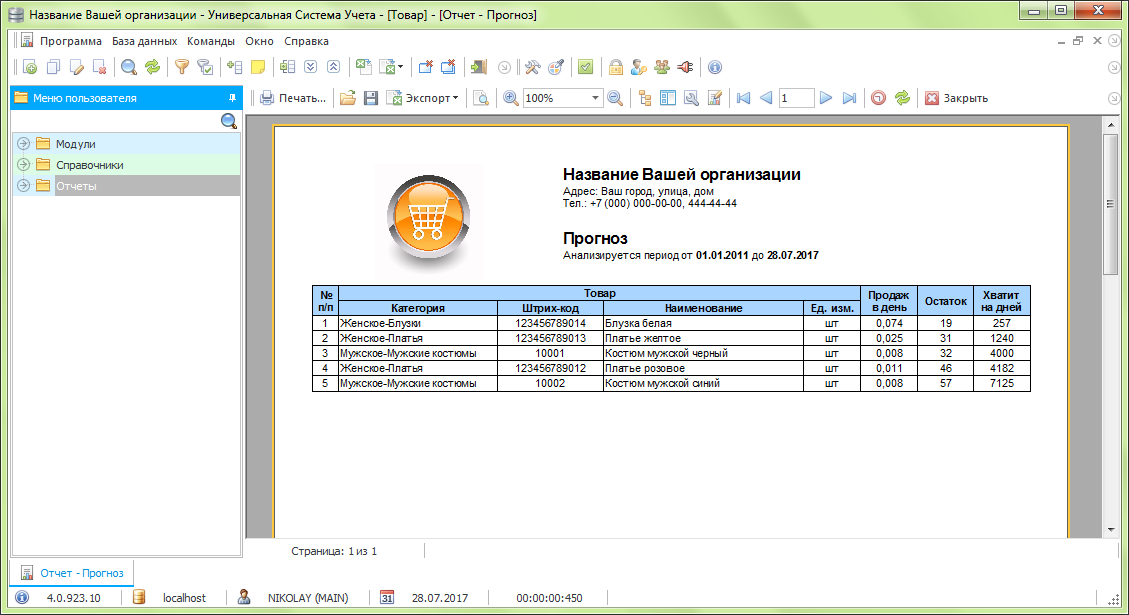The image size is (1129, 615).
Task: Click the scrollbar down arrow
Action: [1110, 529]
